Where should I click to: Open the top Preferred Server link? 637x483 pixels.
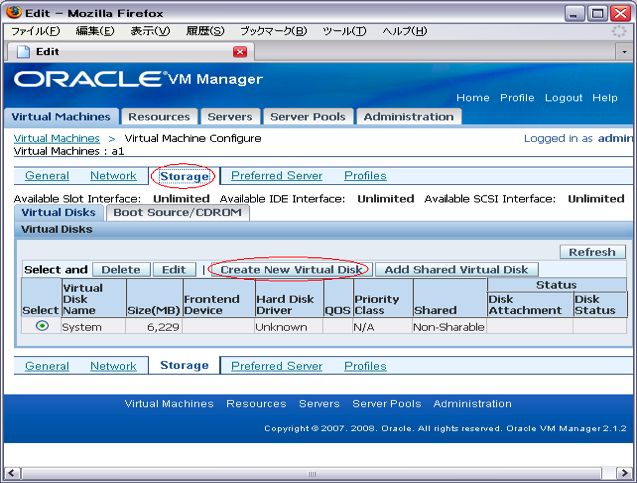(277, 176)
